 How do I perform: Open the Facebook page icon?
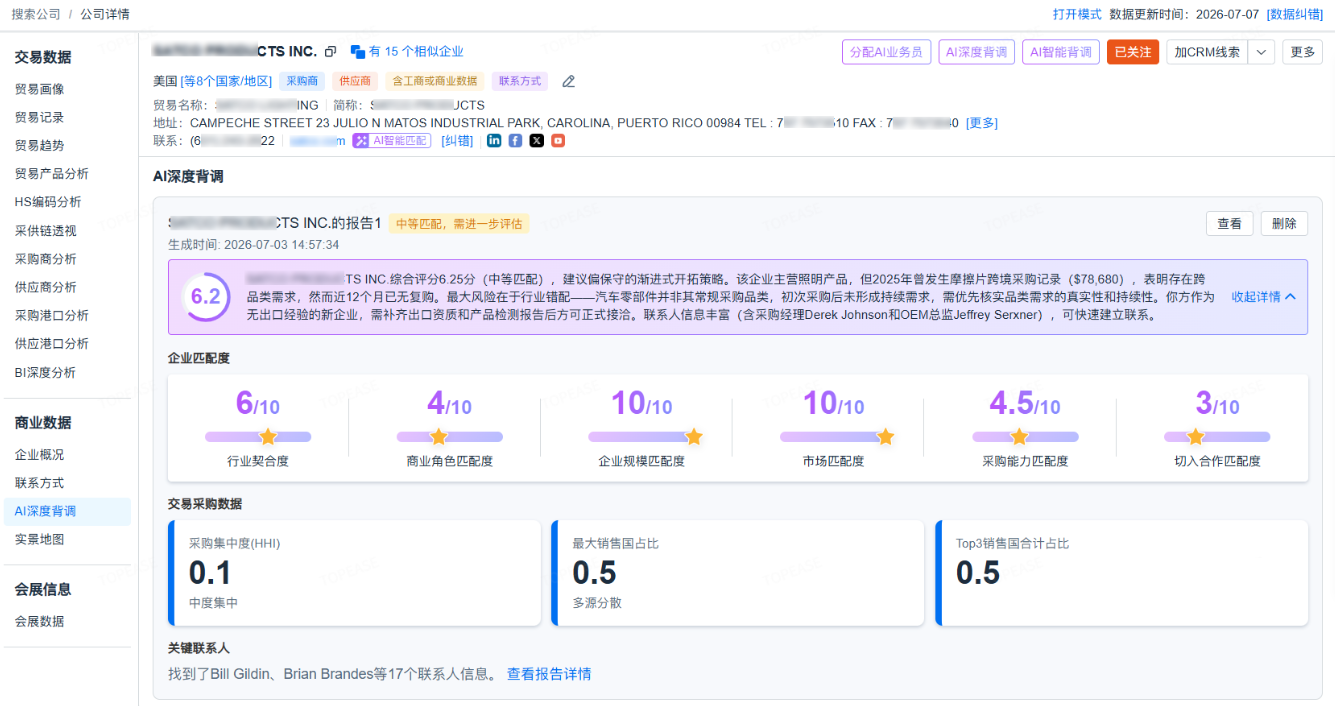(x=515, y=141)
